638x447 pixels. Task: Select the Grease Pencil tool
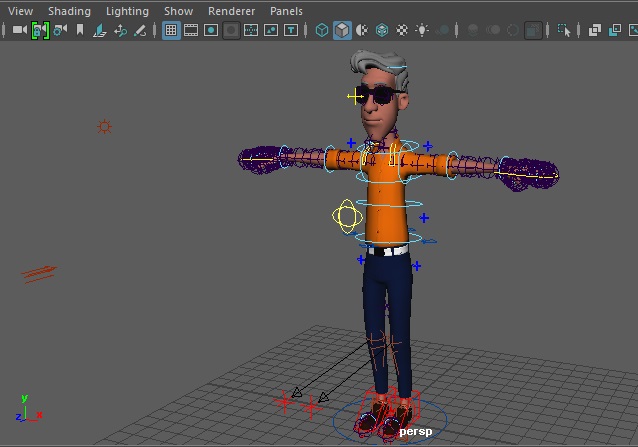click(x=140, y=31)
